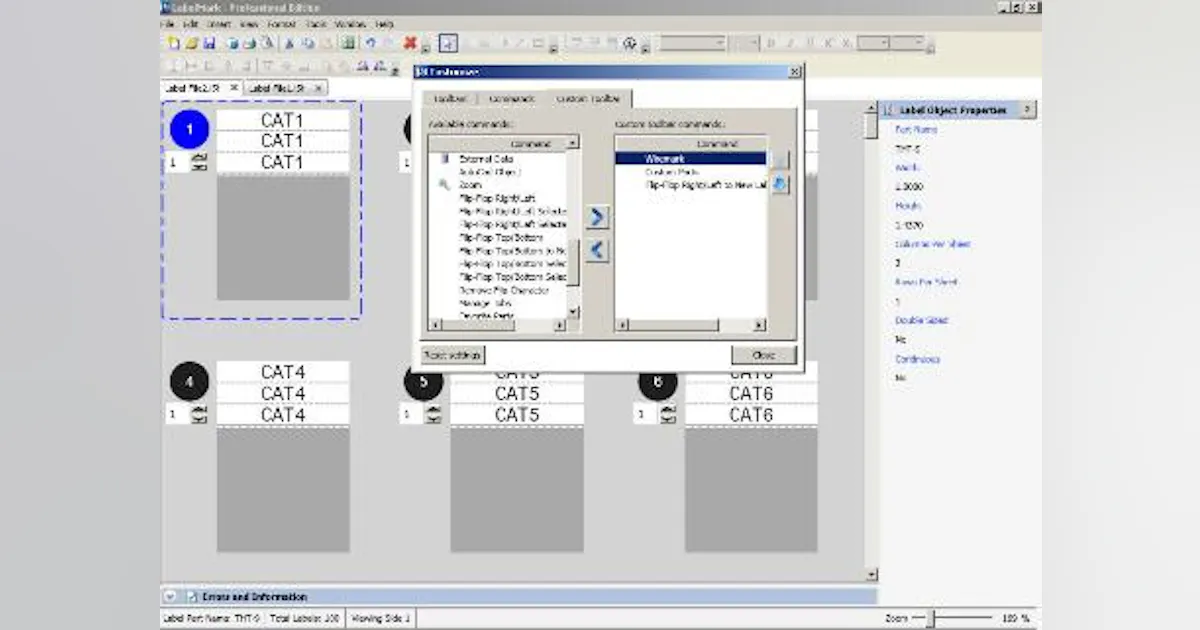Image resolution: width=1200 pixels, height=630 pixels.
Task: Click first CAT4 text line on label 4
Action: pyautogui.click(x=283, y=372)
